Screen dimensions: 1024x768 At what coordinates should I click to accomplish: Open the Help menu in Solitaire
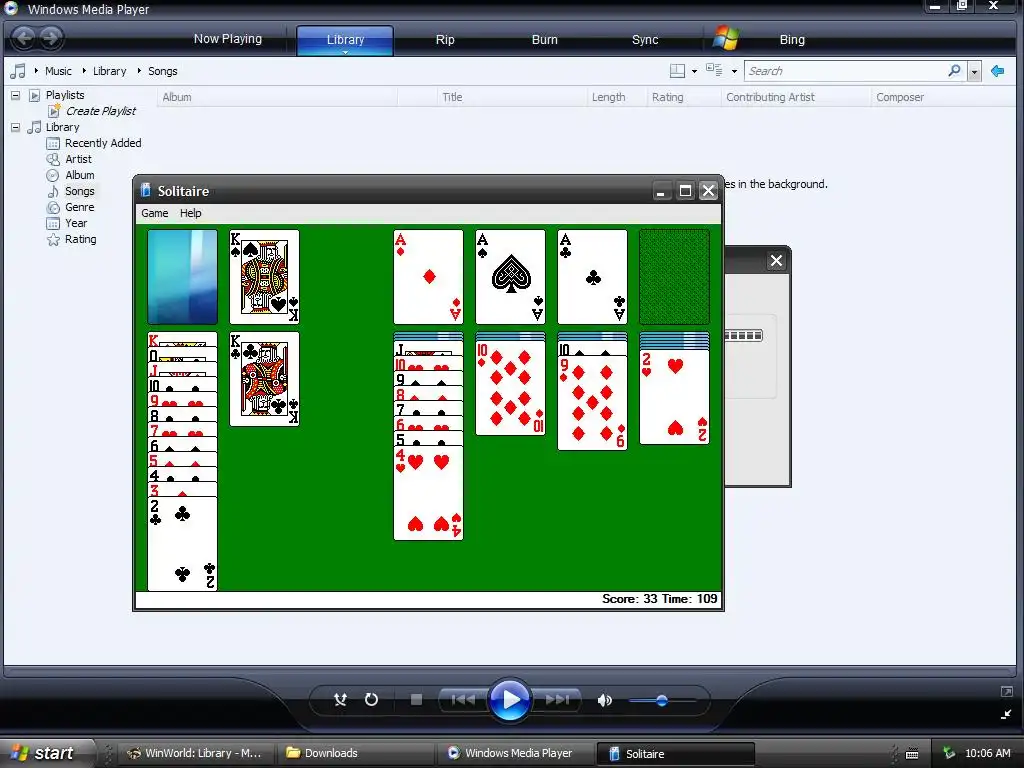tap(191, 213)
